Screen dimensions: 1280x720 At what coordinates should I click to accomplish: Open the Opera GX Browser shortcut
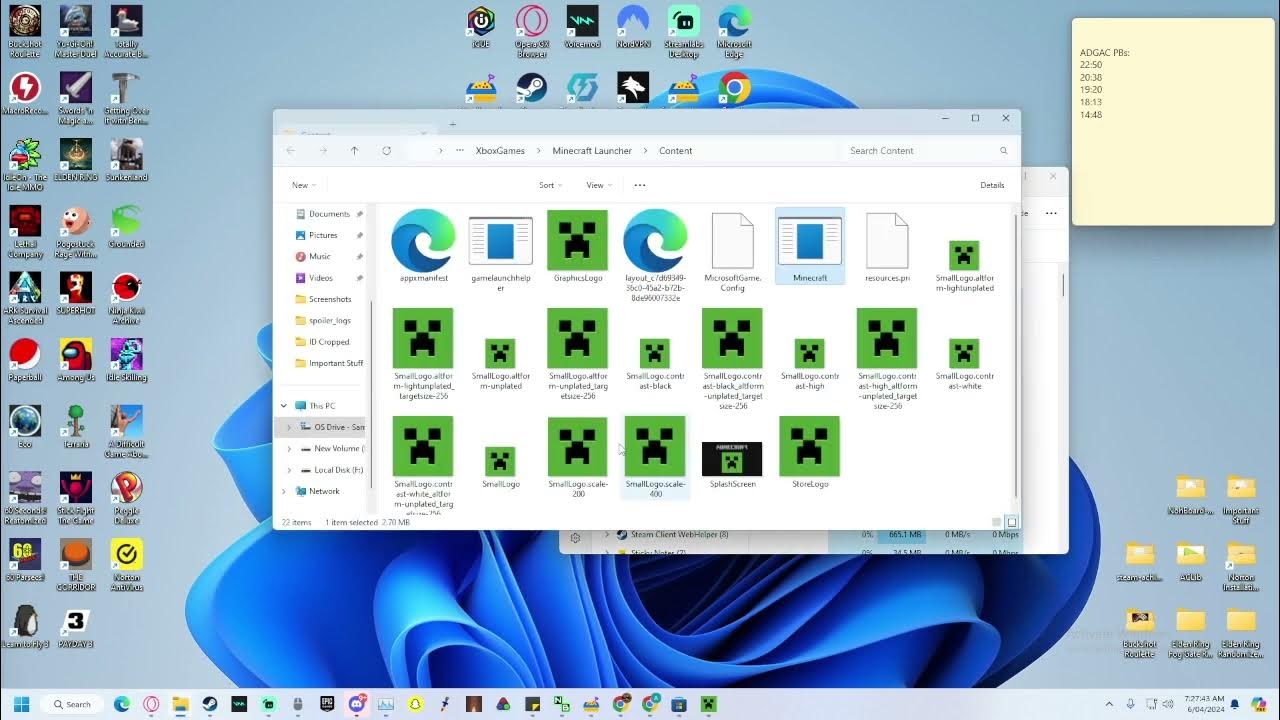point(532,32)
